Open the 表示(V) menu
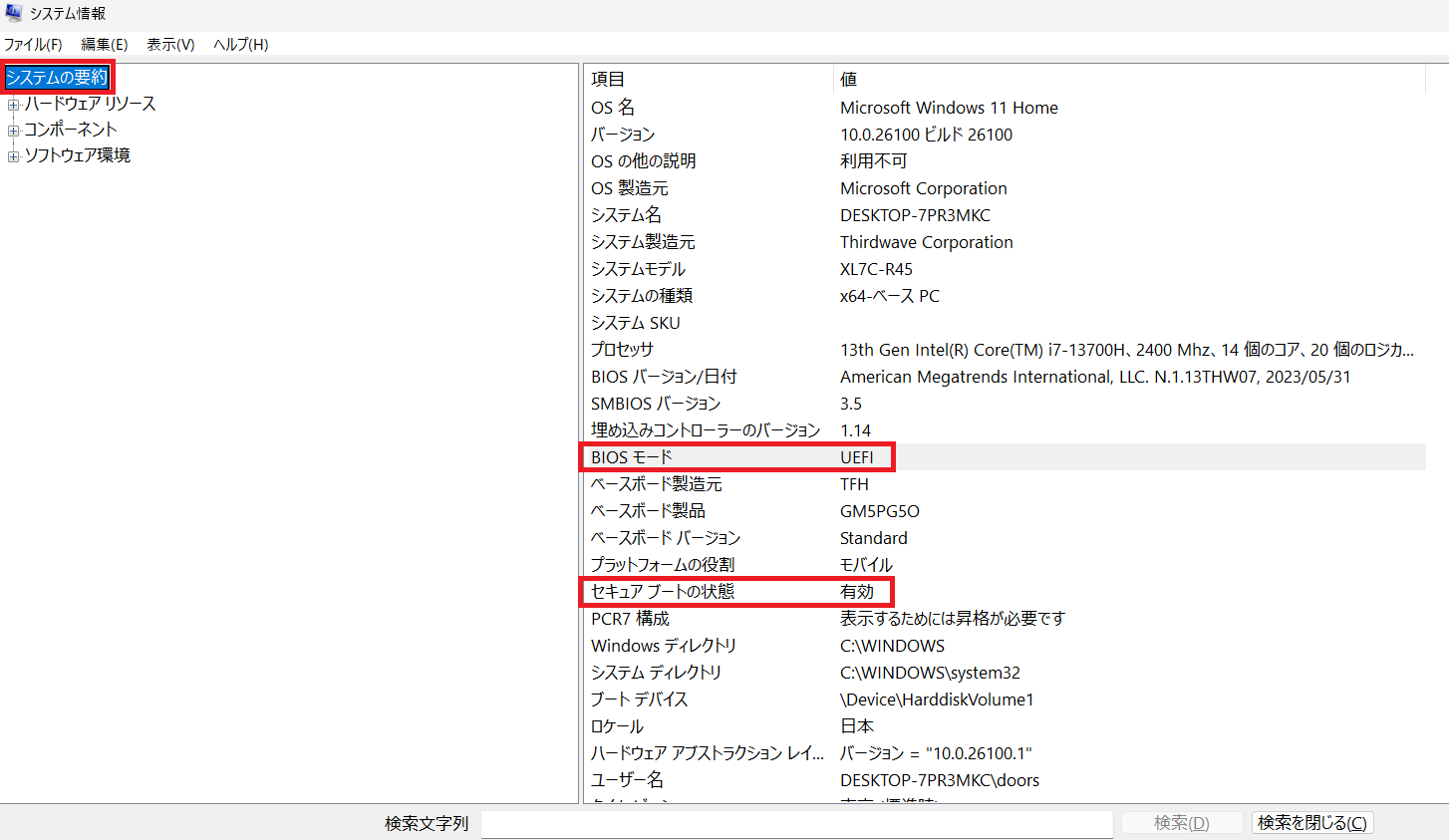1449x840 pixels. coord(170,45)
